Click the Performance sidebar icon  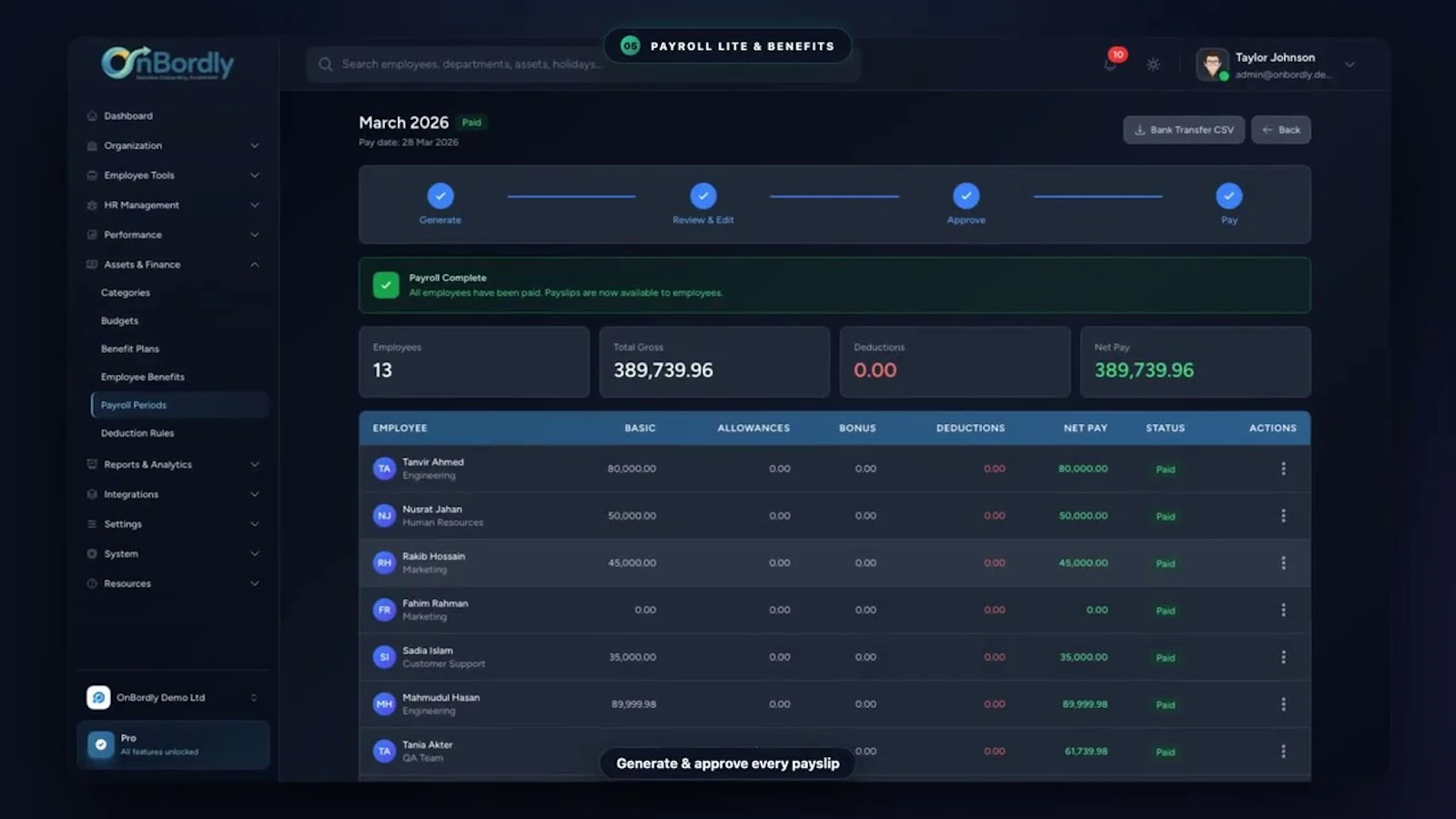point(92,235)
